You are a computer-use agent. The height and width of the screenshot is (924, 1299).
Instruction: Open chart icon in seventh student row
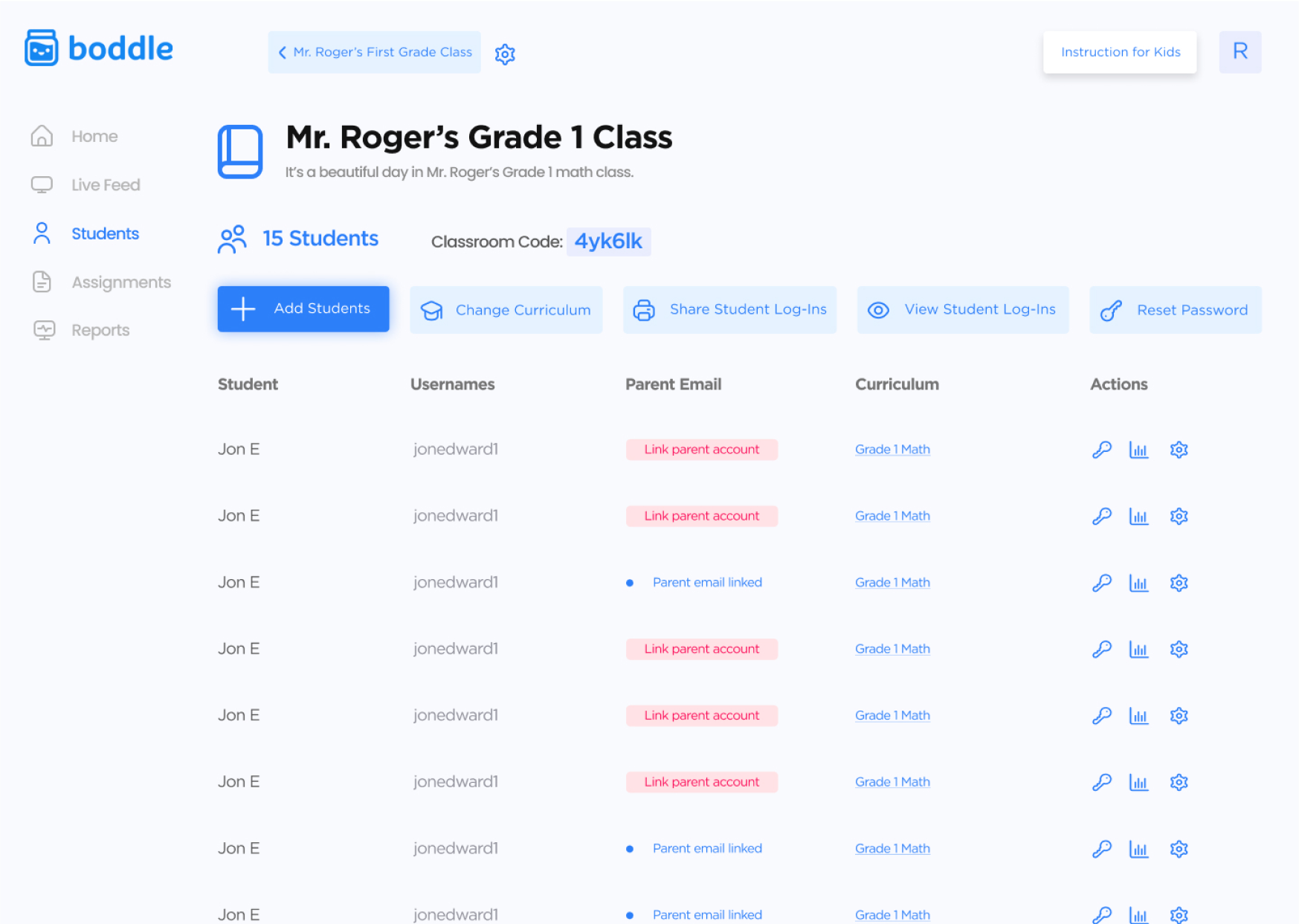(1138, 849)
